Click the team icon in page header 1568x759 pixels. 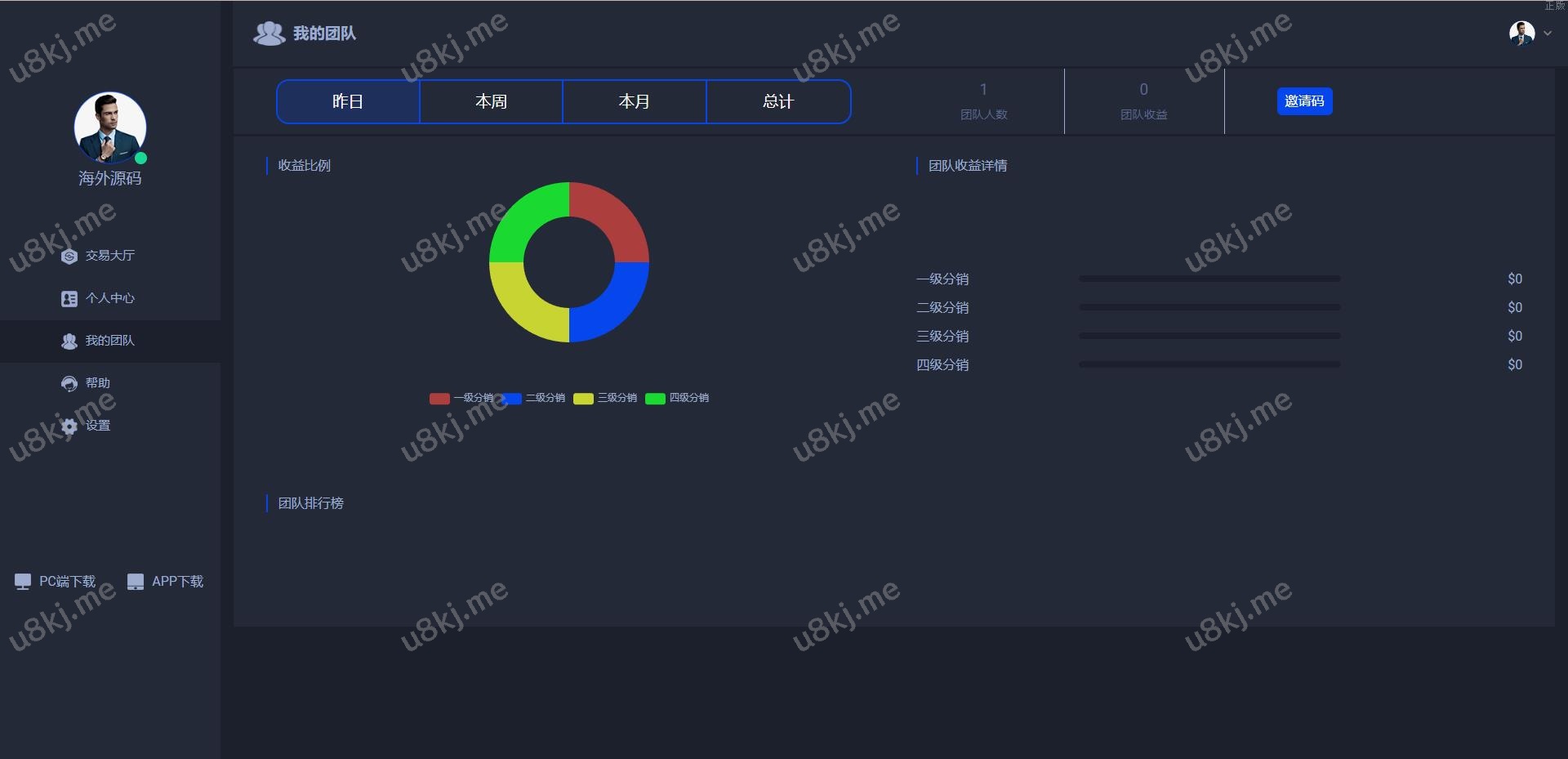click(269, 33)
